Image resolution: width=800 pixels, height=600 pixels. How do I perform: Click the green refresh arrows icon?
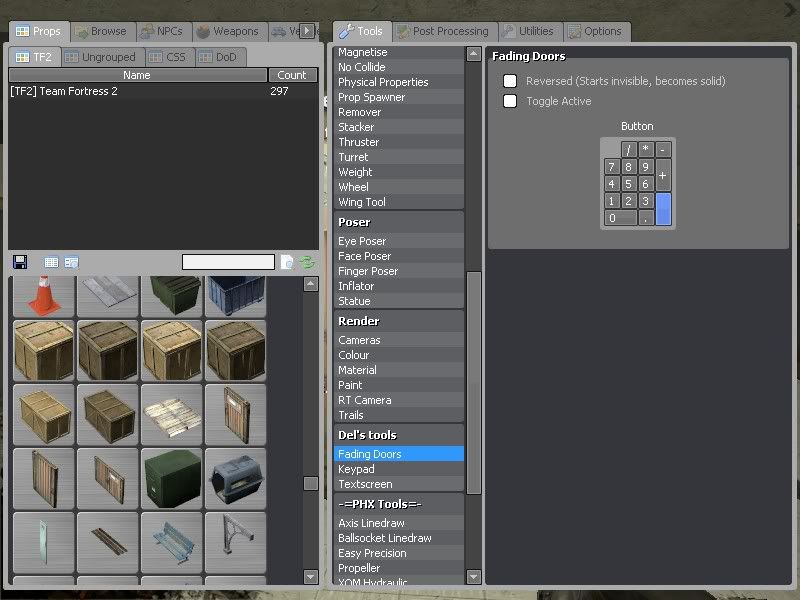coord(307,262)
